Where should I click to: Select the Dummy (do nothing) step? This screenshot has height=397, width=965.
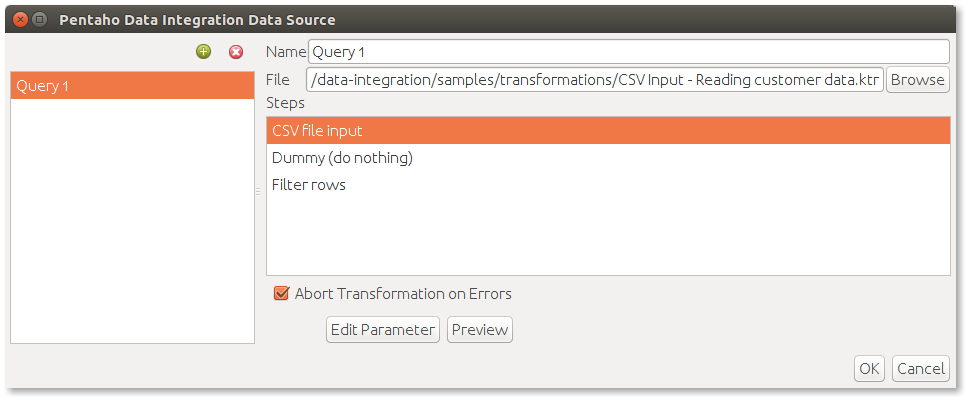608,158
